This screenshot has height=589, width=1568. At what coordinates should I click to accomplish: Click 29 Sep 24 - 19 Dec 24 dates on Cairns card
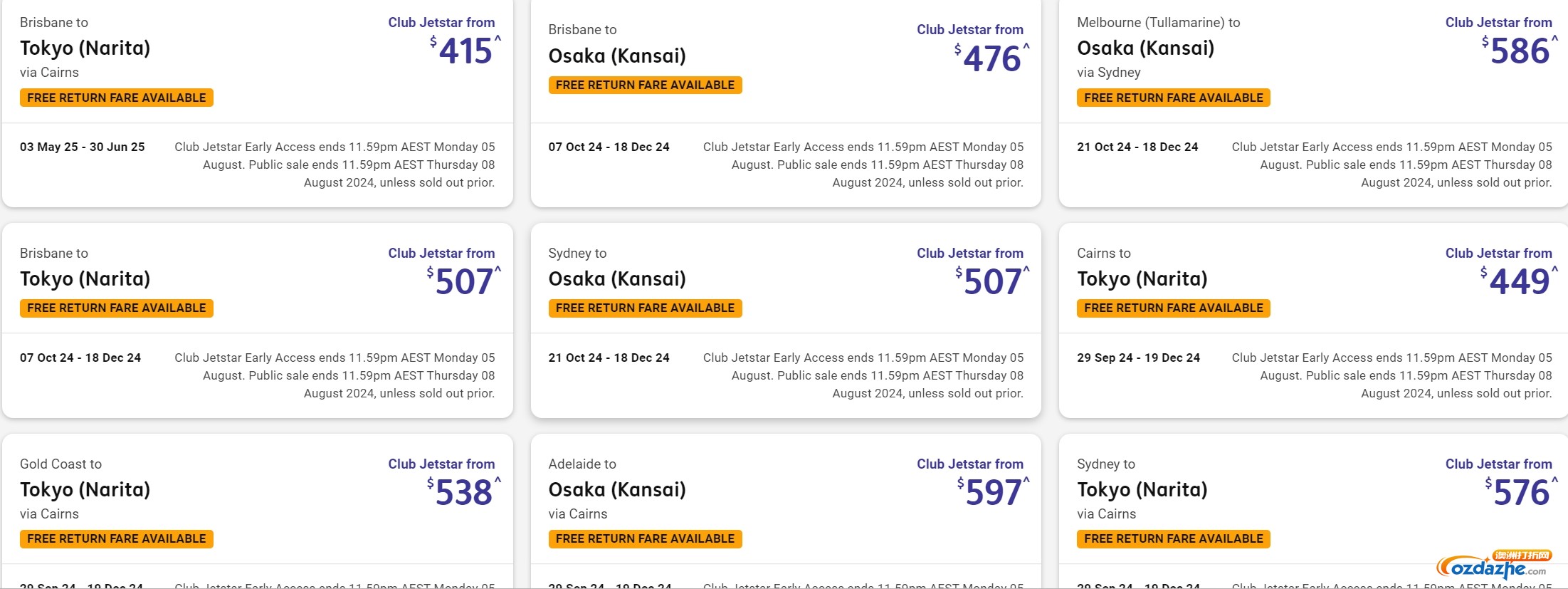pos(1139,358)
